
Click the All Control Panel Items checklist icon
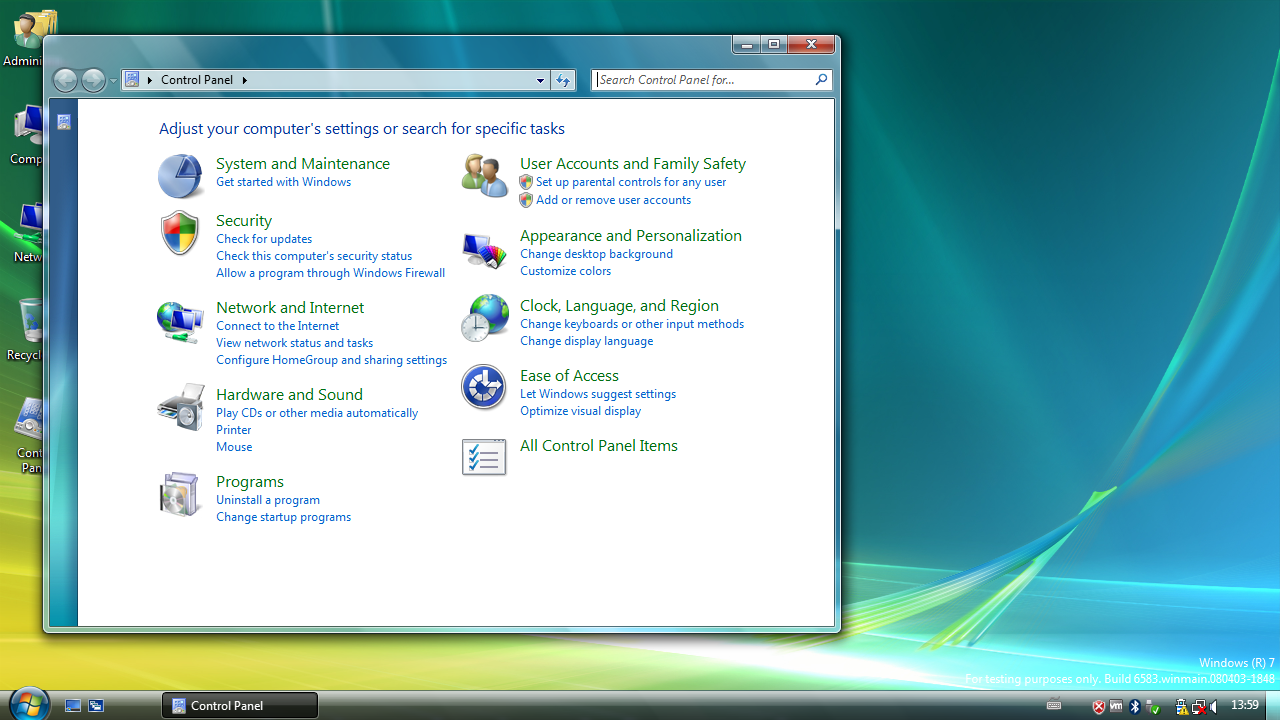coord(484,457)
